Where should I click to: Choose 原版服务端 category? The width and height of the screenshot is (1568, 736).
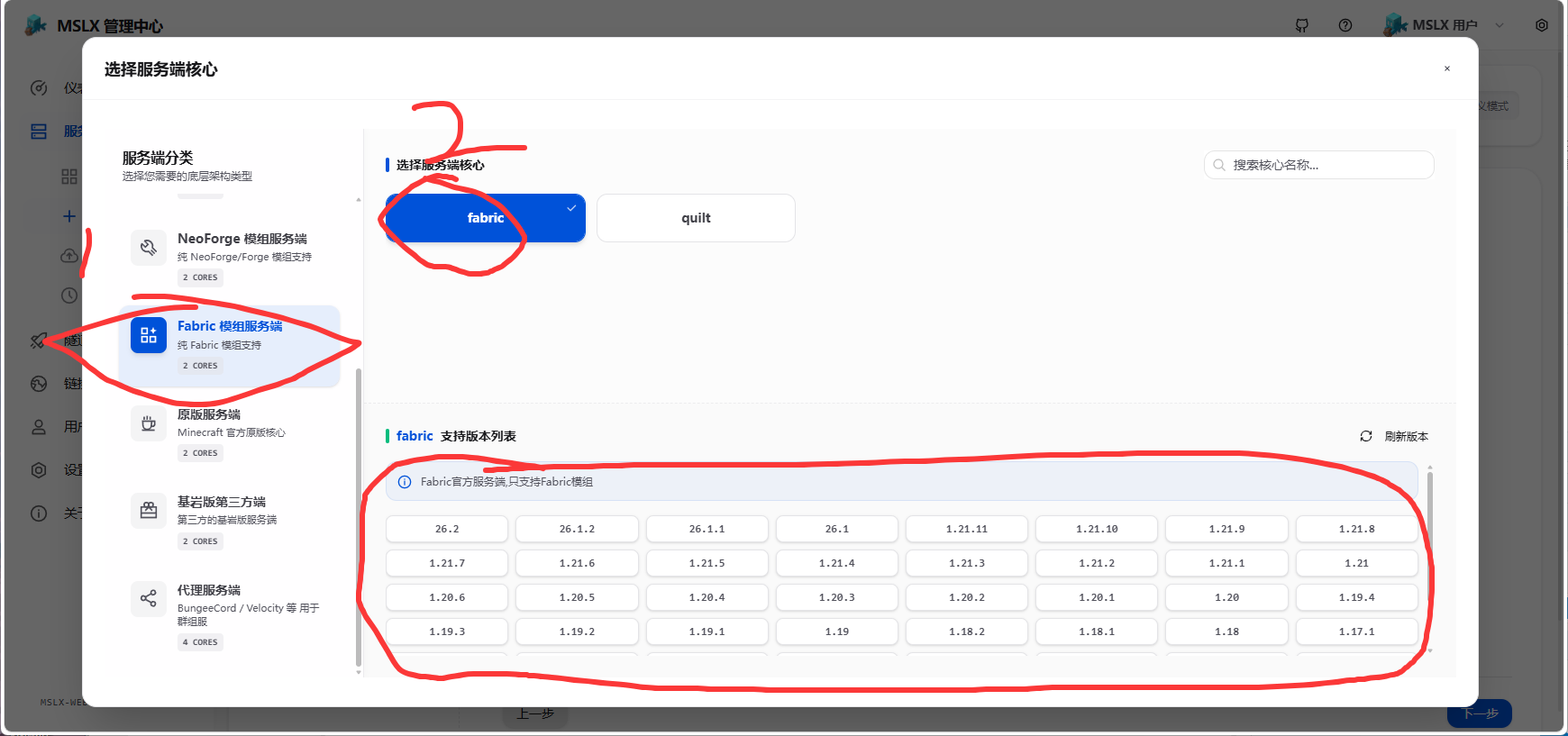(x=230, y=434)
